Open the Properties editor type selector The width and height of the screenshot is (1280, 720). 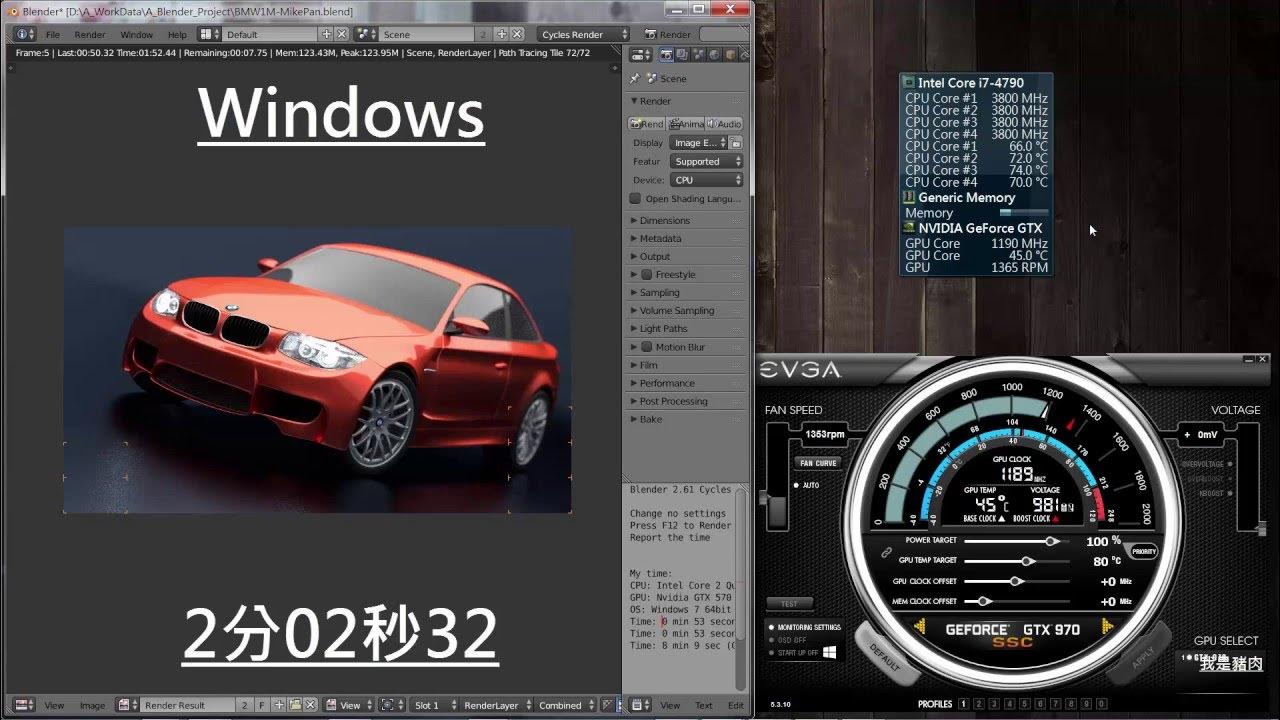tap(641, 54)
